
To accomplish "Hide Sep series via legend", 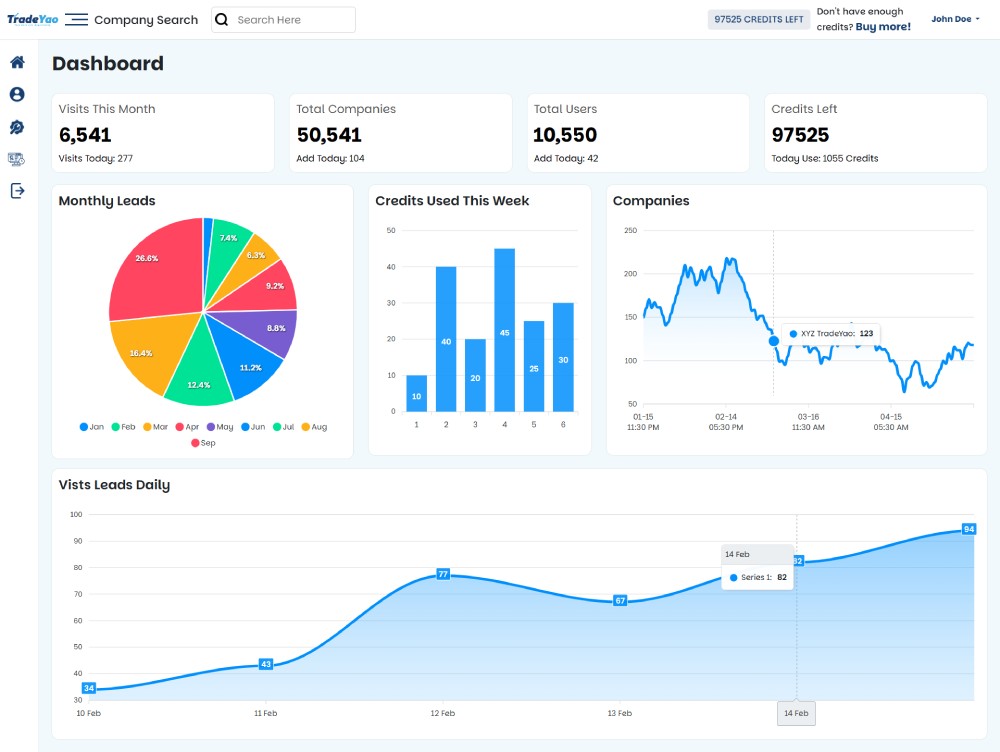I will click(x=203, y=443).
